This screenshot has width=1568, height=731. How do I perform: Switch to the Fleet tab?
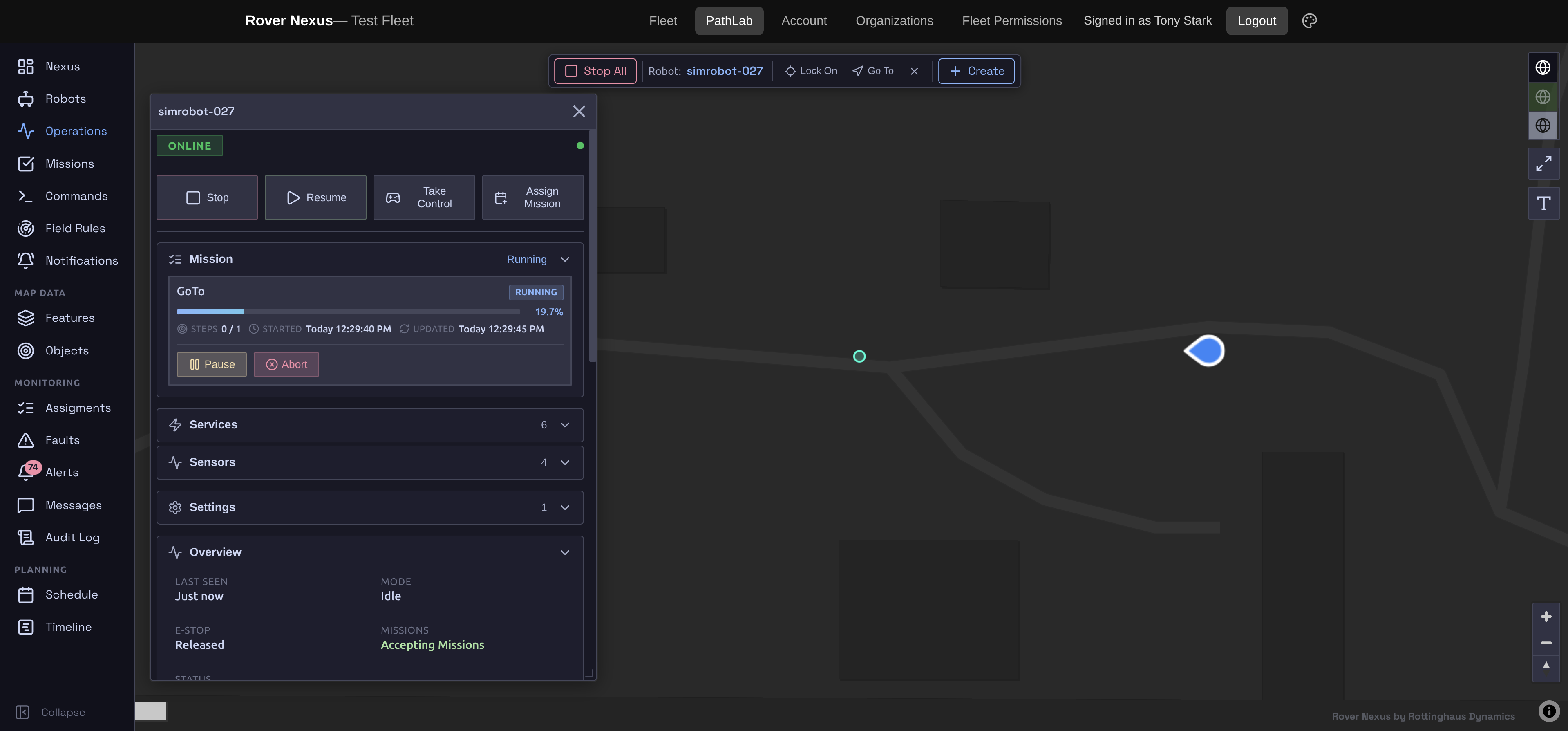coord(663,21)
